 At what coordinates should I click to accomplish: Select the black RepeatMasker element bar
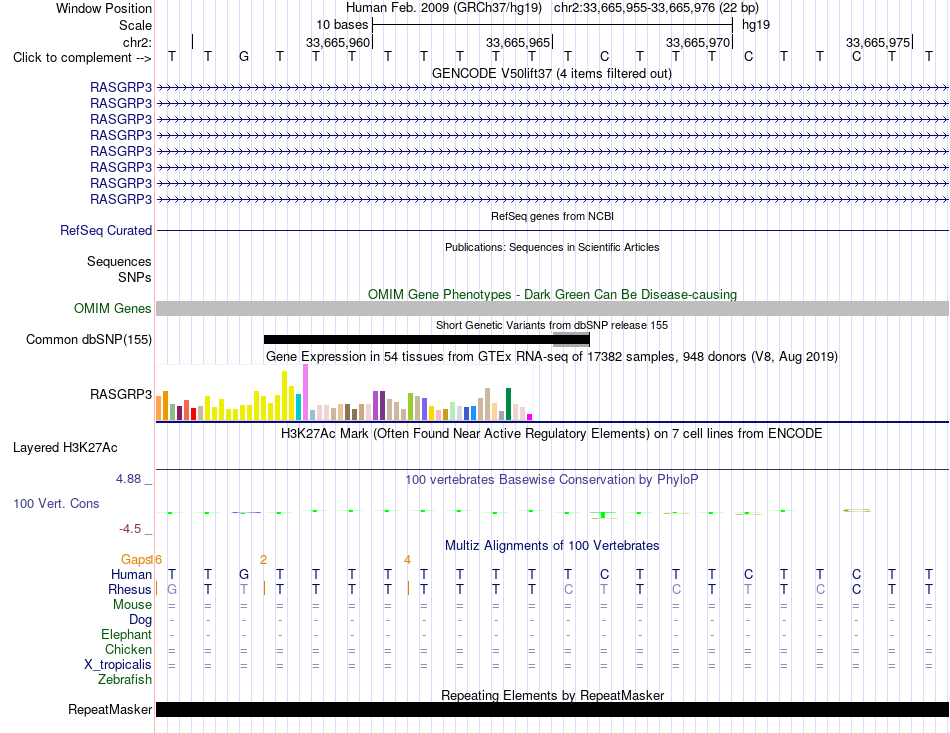click(552, 709)
